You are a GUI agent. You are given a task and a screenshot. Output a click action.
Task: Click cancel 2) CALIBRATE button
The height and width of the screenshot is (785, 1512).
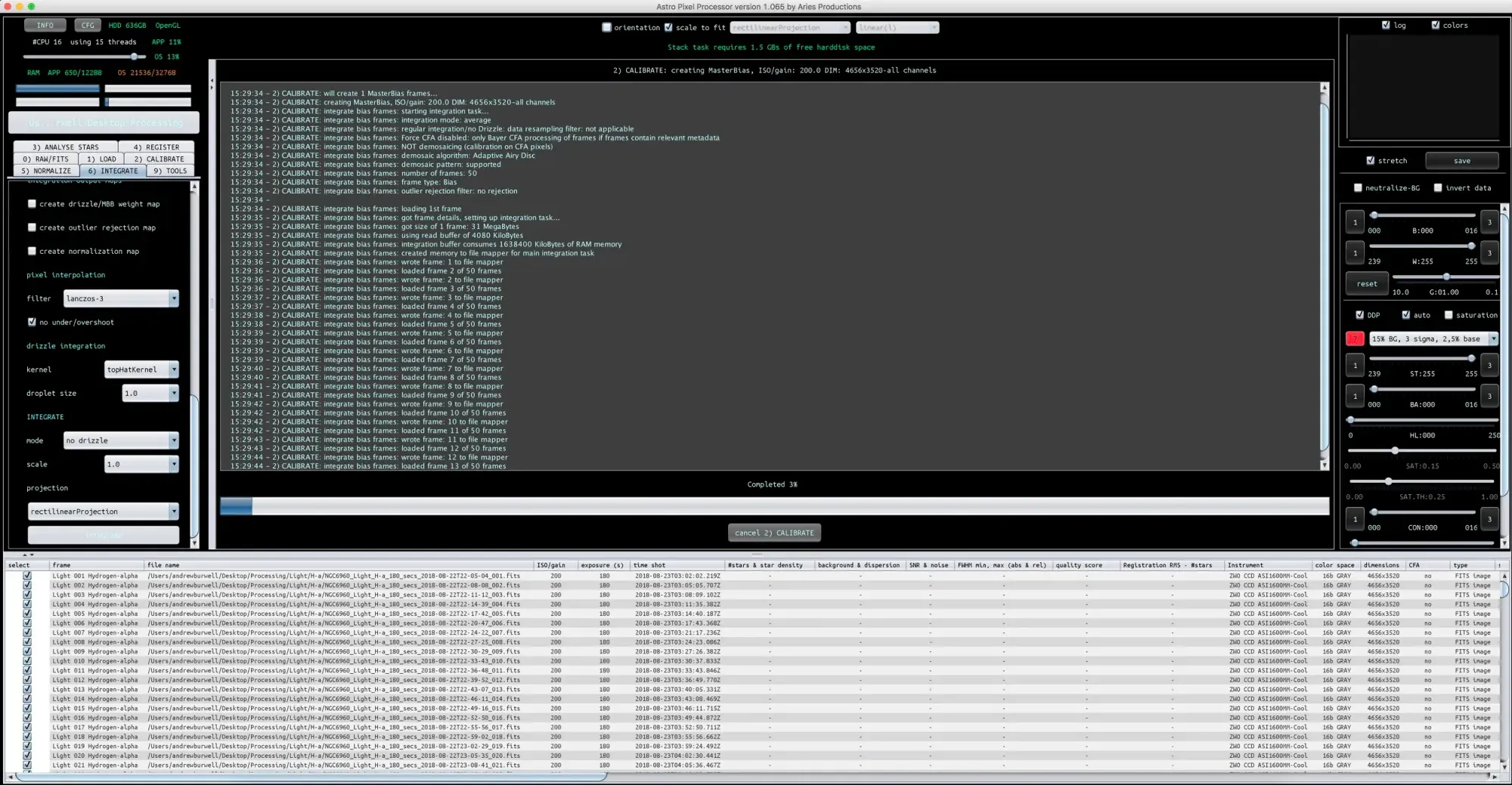point(774,533)
